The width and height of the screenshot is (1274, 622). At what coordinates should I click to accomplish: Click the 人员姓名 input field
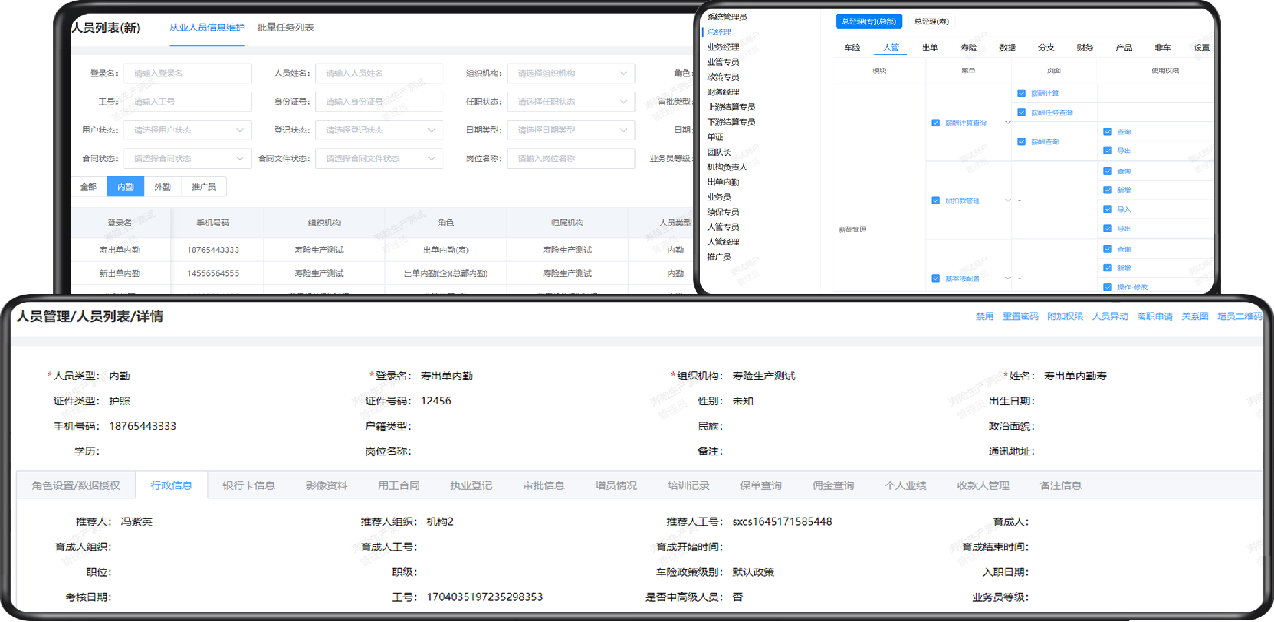379,73
